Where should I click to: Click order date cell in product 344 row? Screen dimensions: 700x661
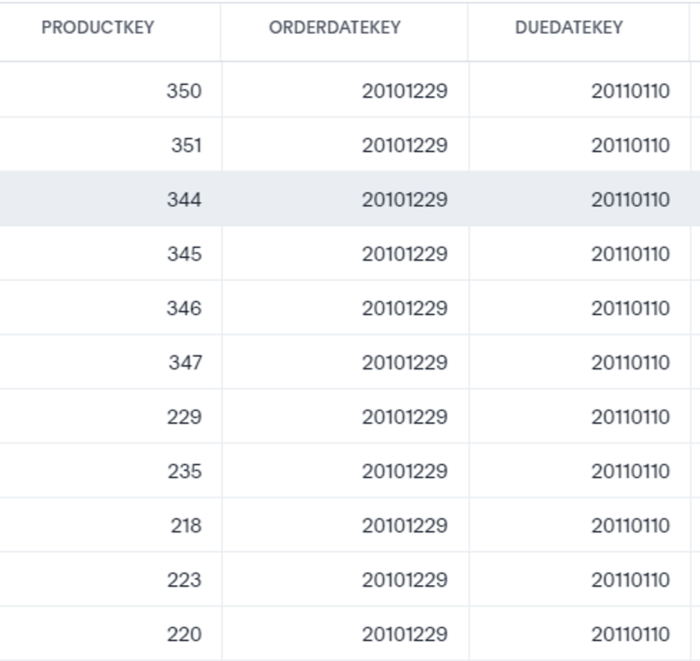pos(404,200)
